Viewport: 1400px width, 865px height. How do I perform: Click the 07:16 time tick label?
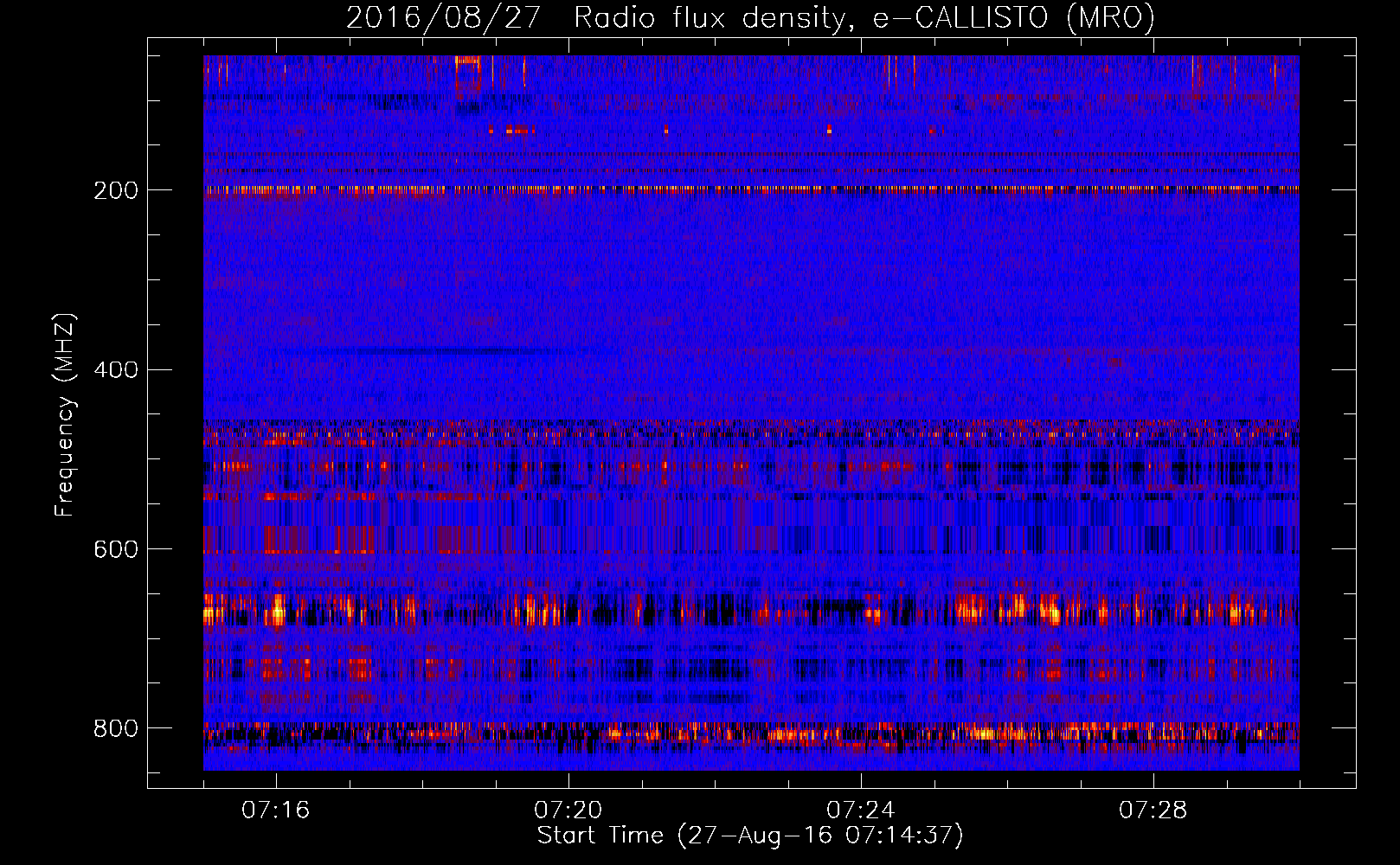pos(276,810)
